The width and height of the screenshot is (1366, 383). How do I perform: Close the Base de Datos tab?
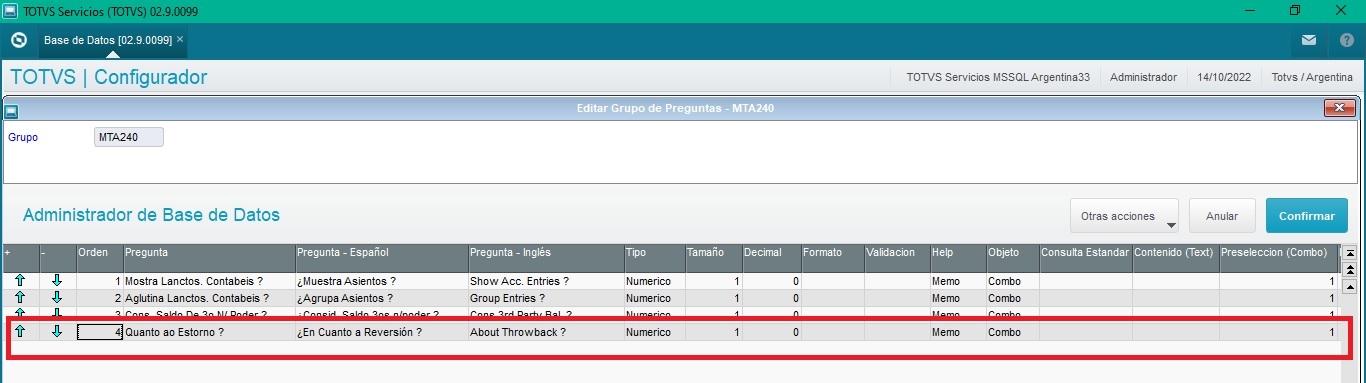point(180,40)
